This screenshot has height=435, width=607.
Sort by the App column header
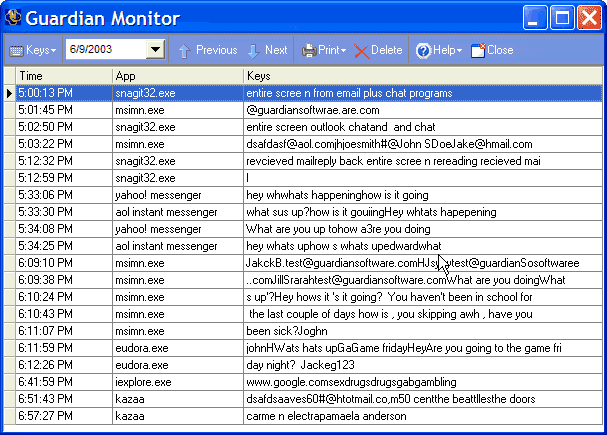click(178, 76)
